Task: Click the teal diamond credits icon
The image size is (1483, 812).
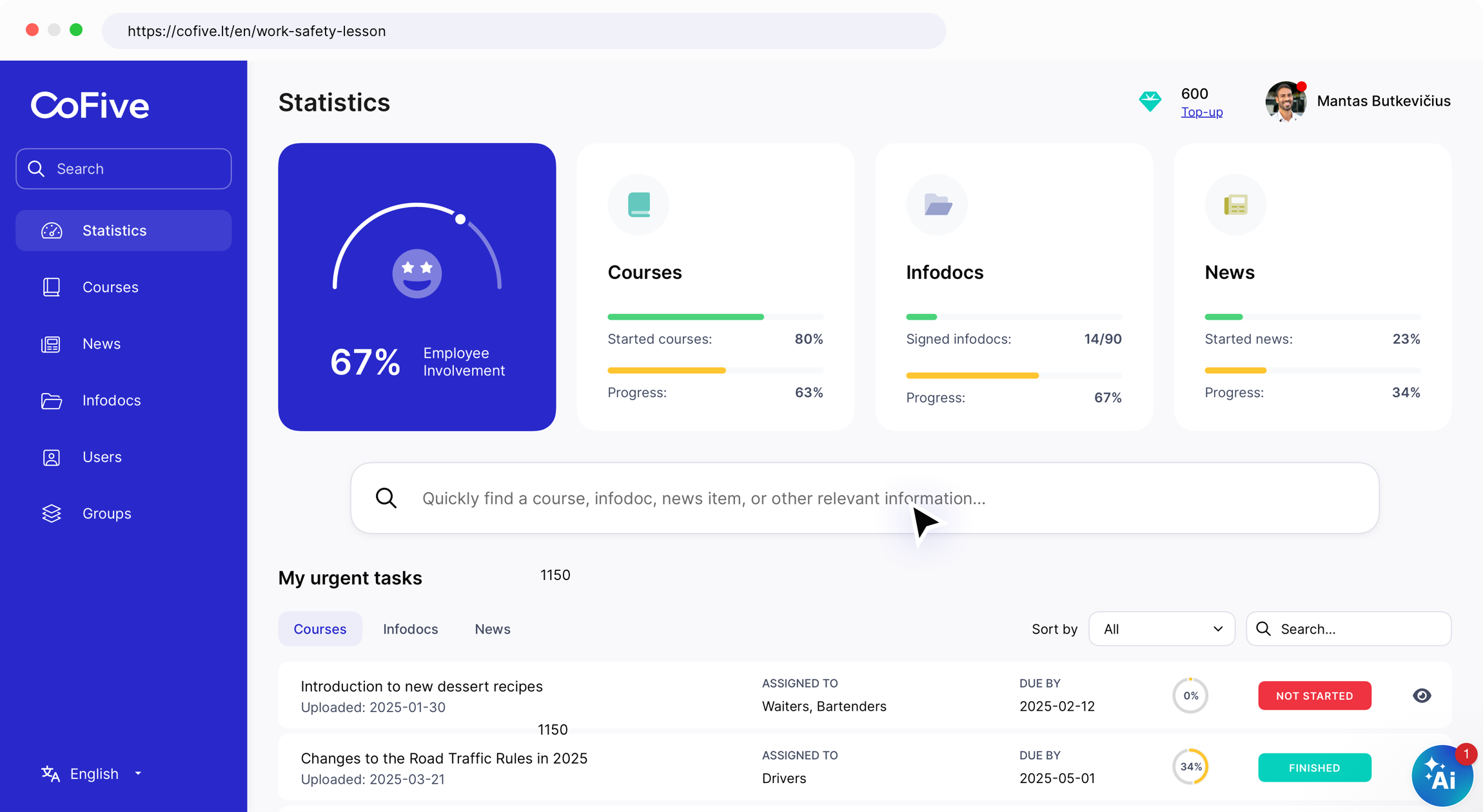Action: [x=1150, y=101]
